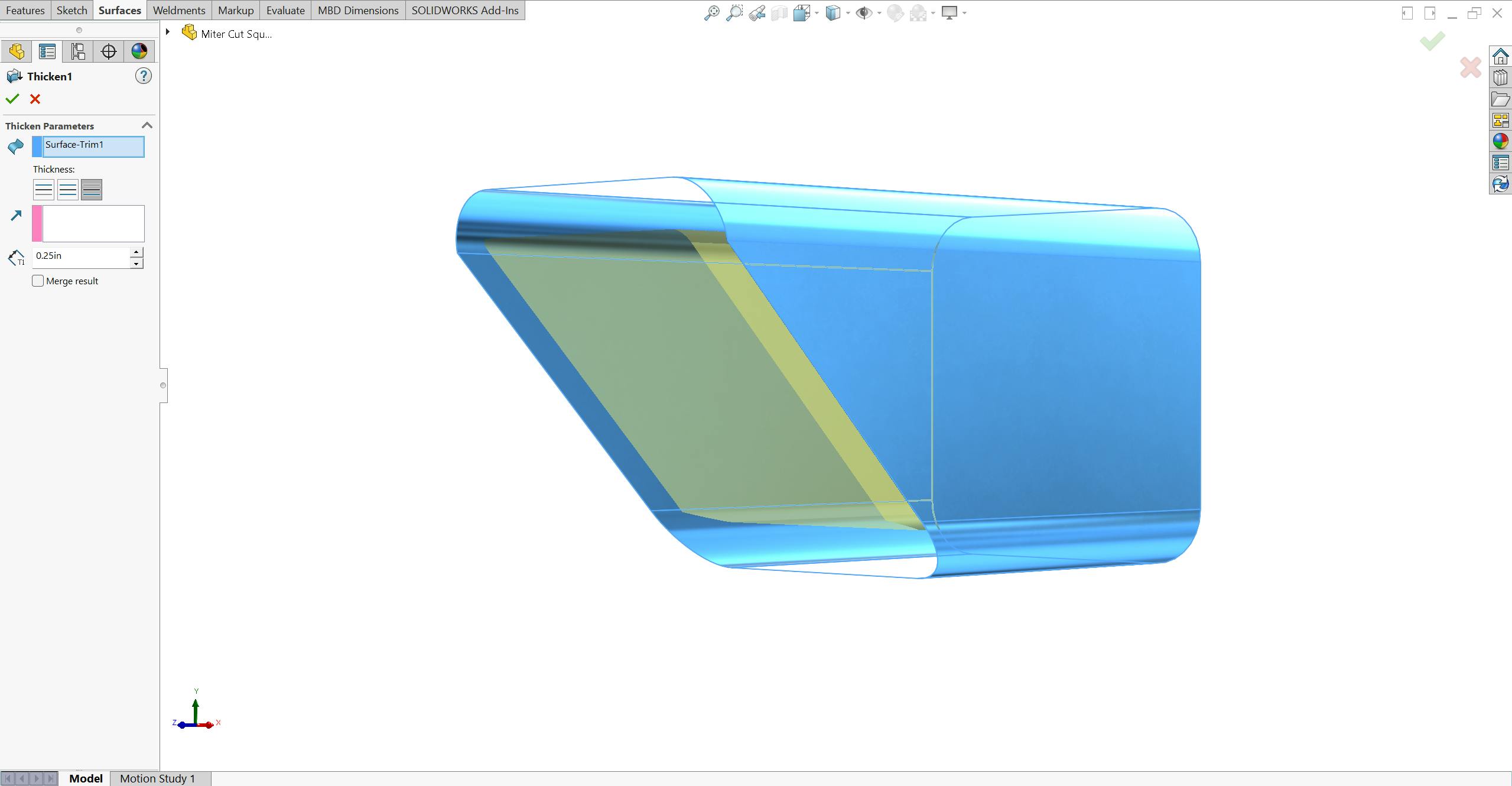The image size is (1512, 786).
Task: Switch to the Surfaces ribbon tab
Action: [119, 10]
